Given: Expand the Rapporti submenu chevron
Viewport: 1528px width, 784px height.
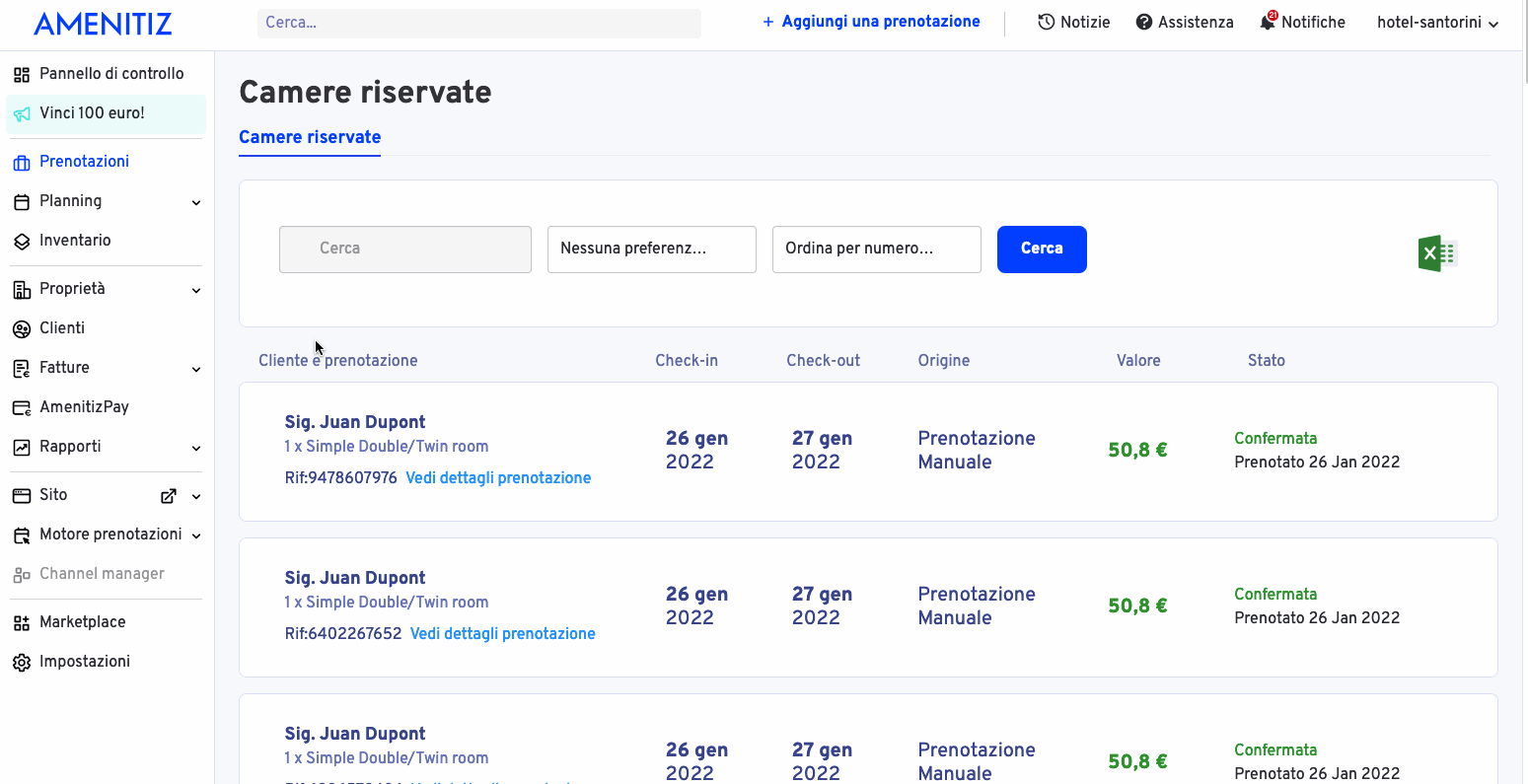Looking at the screenshot, I should tap(196, 448).
